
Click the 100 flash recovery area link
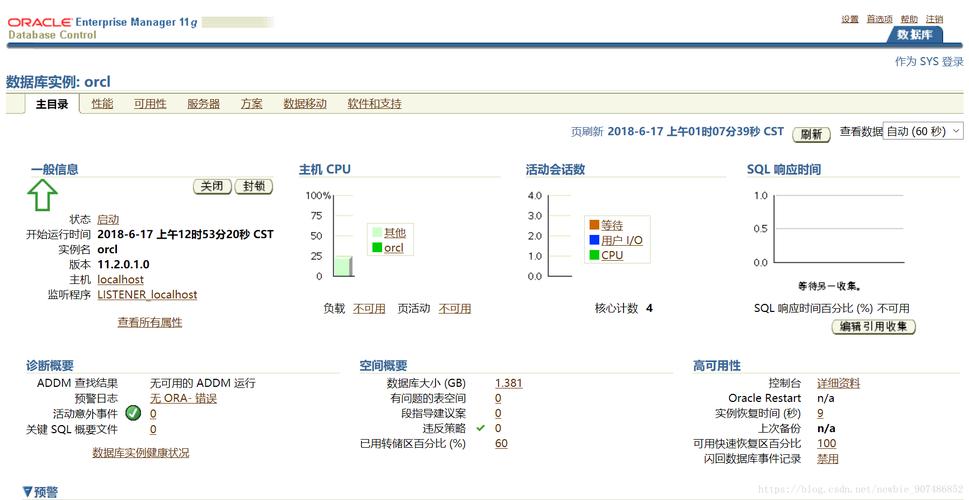point(826,443)
